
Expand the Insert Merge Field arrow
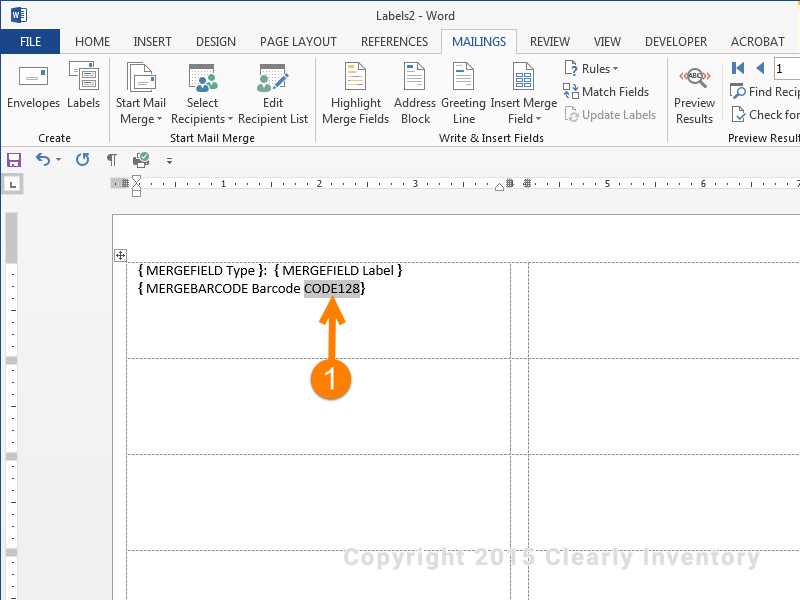[x=538, y=119]
